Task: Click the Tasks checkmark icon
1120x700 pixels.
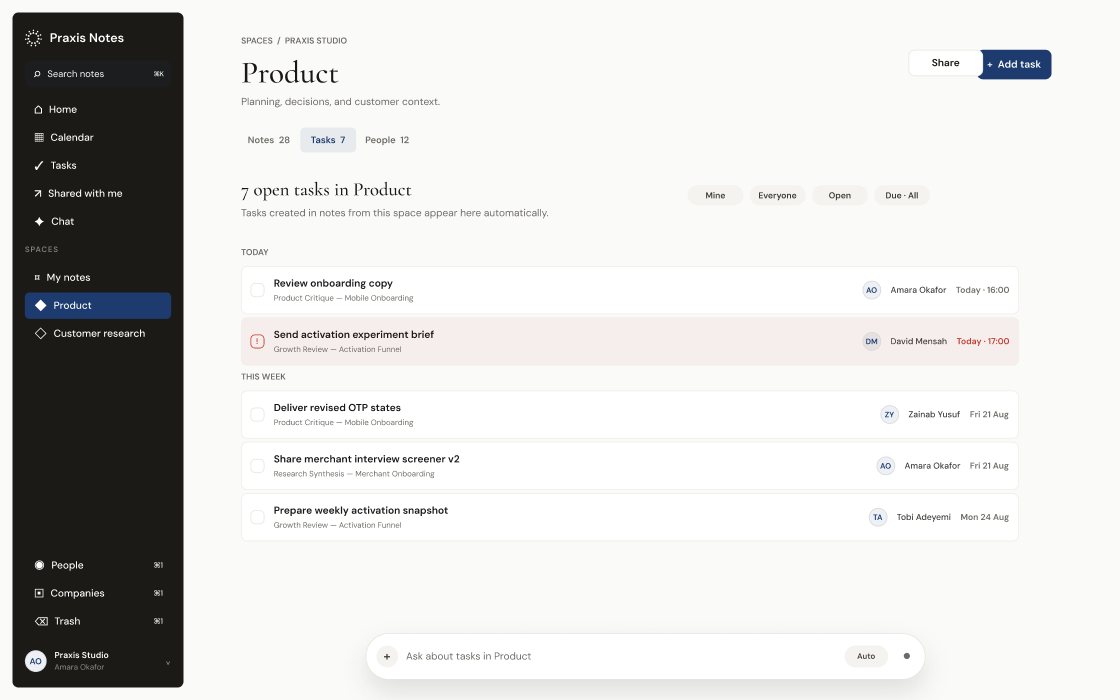Action: click(x=39, y=165)
